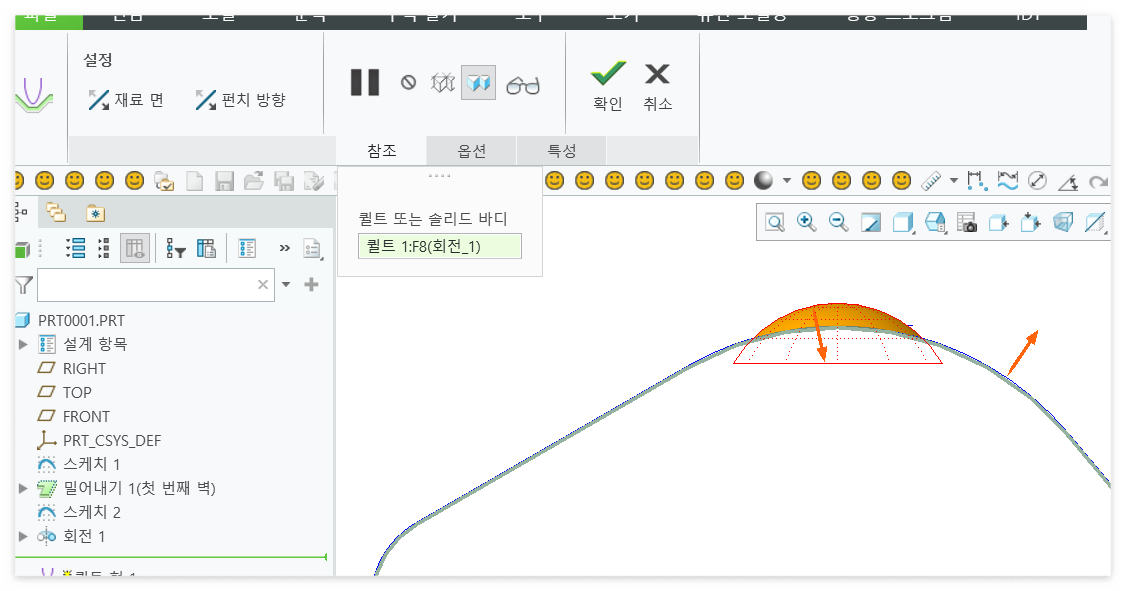This screenshot has height=591, width=1126.
Task: Click the plus icon beside tree search
Action: tap(311, 285)
